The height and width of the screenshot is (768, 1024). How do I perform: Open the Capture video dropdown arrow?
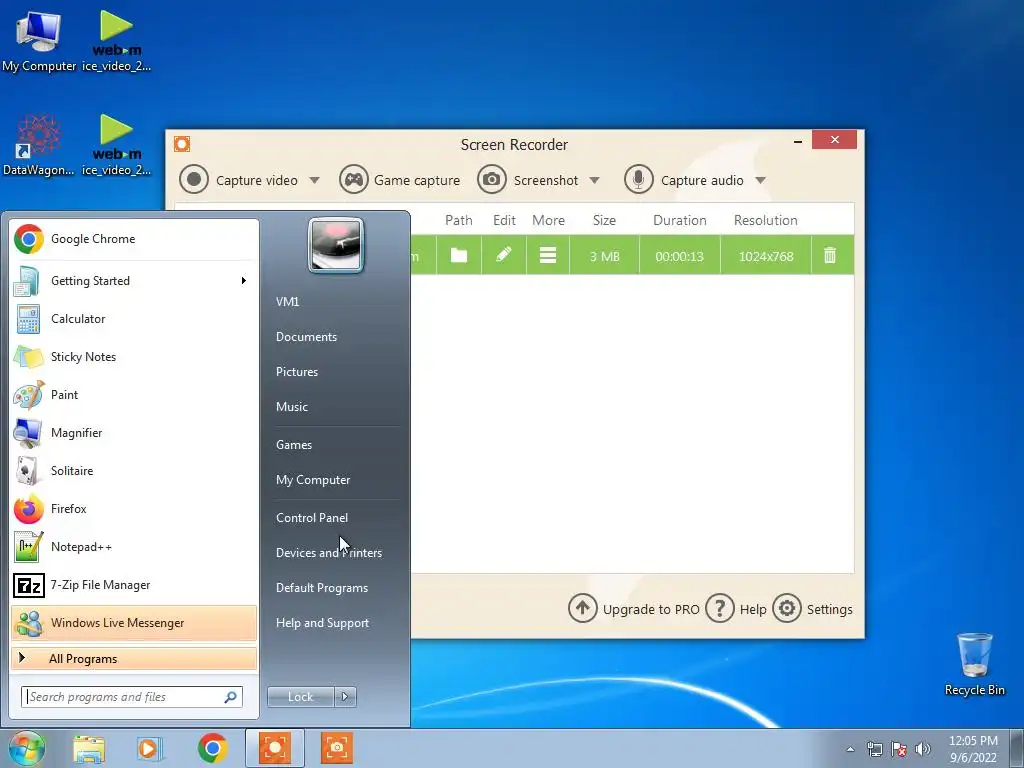pyautogui.click(x=314, y=180)
